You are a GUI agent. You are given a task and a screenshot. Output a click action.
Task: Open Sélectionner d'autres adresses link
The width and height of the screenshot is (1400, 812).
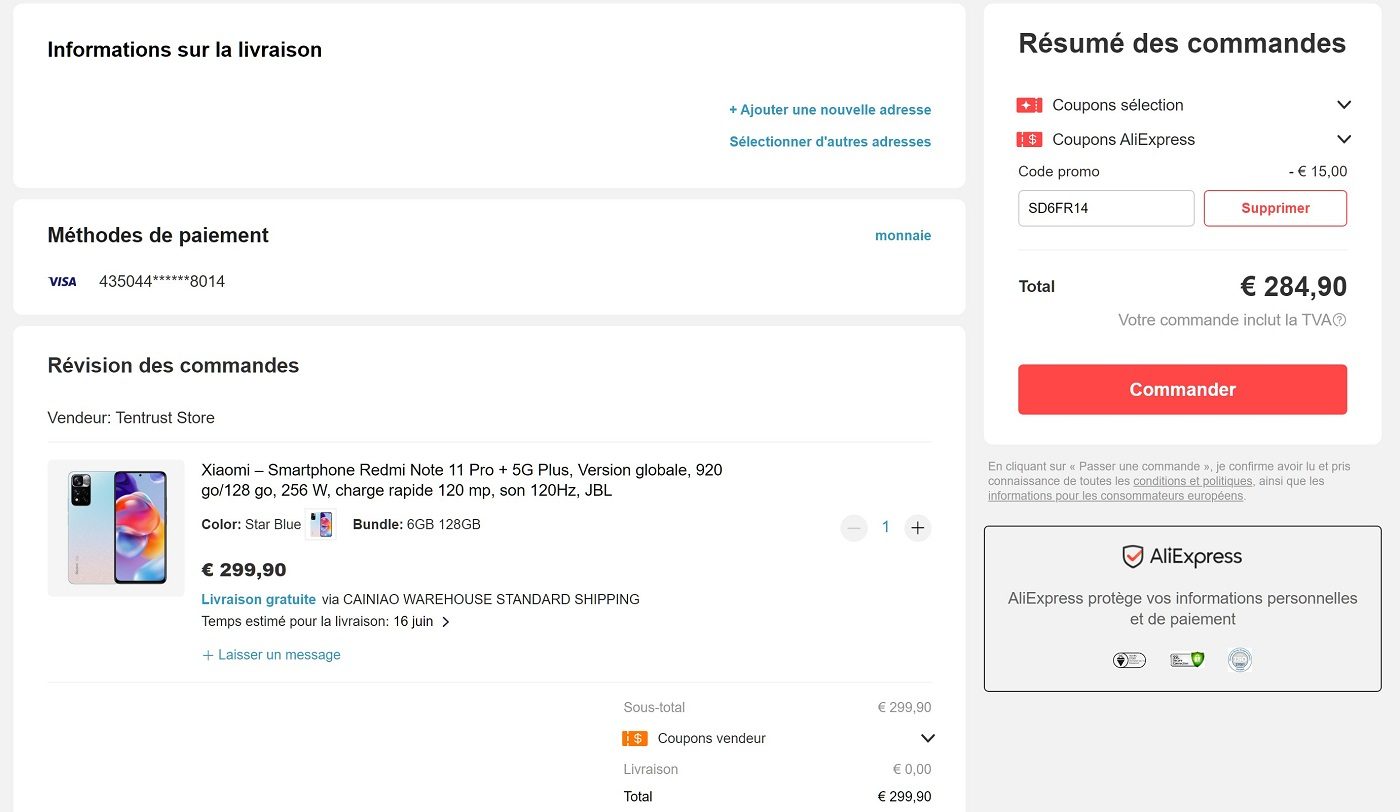[x=830, y=142]
